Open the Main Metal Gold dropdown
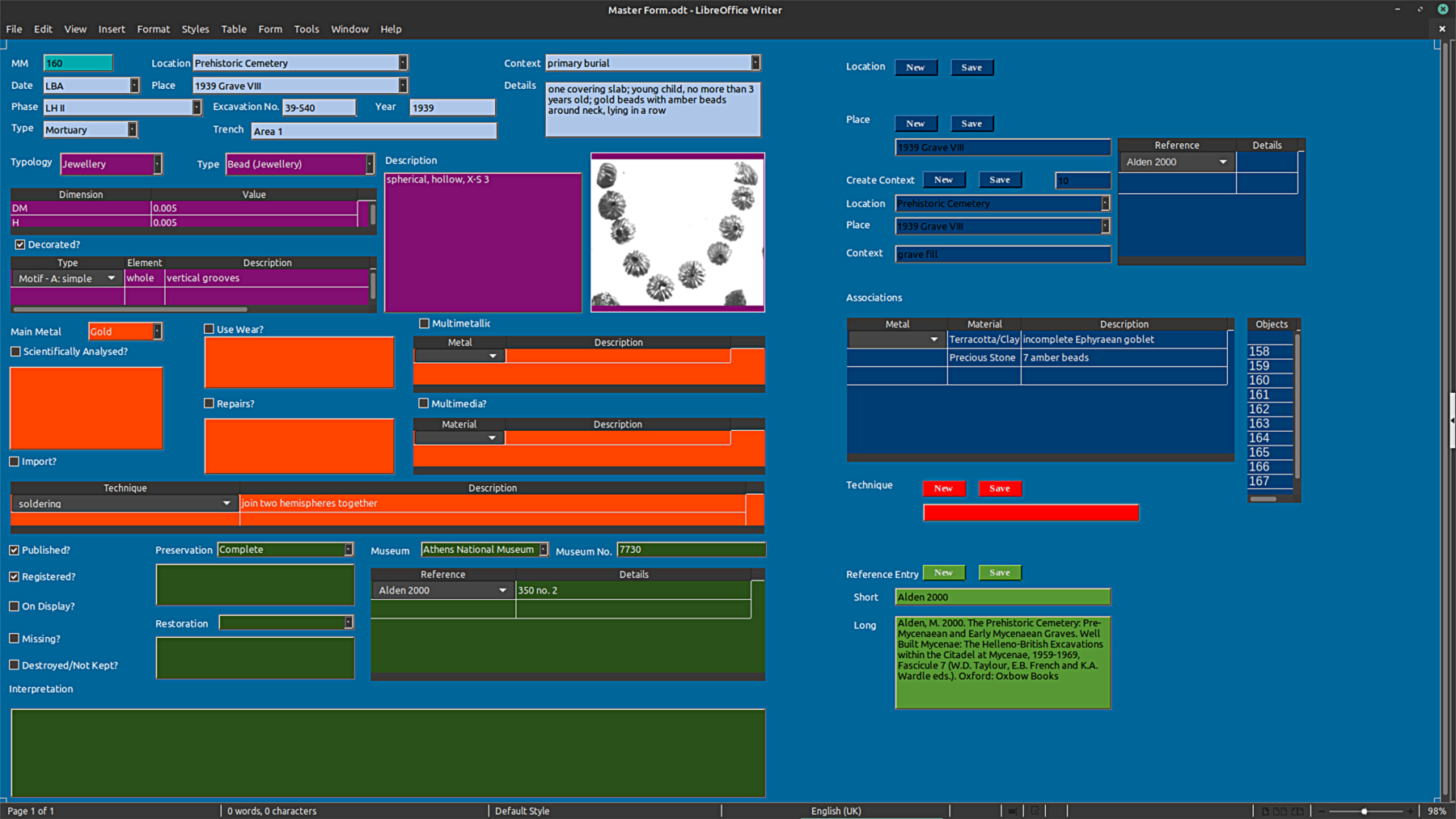Screen dimensions: 1456x819 click(x=157, y=331)
